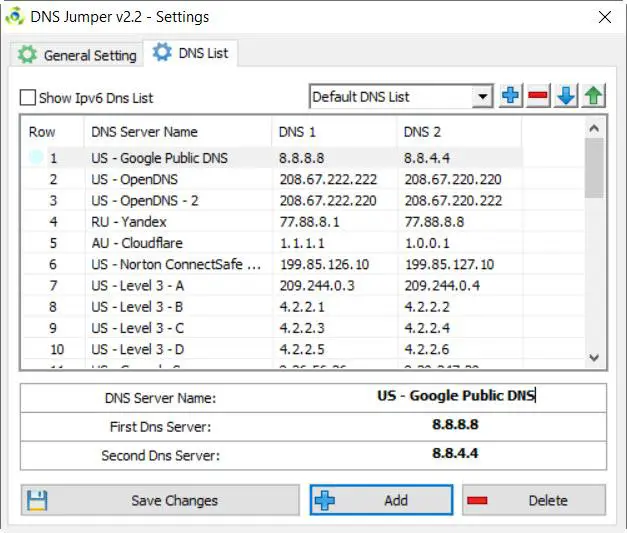Click the DNS Jumper app icon in title bar

click(15, 16)
